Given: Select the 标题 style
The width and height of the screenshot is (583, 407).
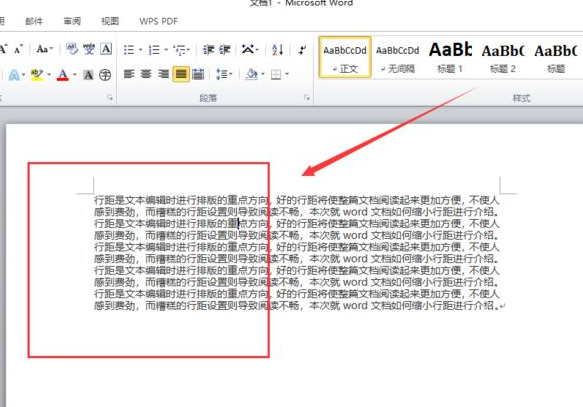Looking at the screenshot, I should 556,57.
